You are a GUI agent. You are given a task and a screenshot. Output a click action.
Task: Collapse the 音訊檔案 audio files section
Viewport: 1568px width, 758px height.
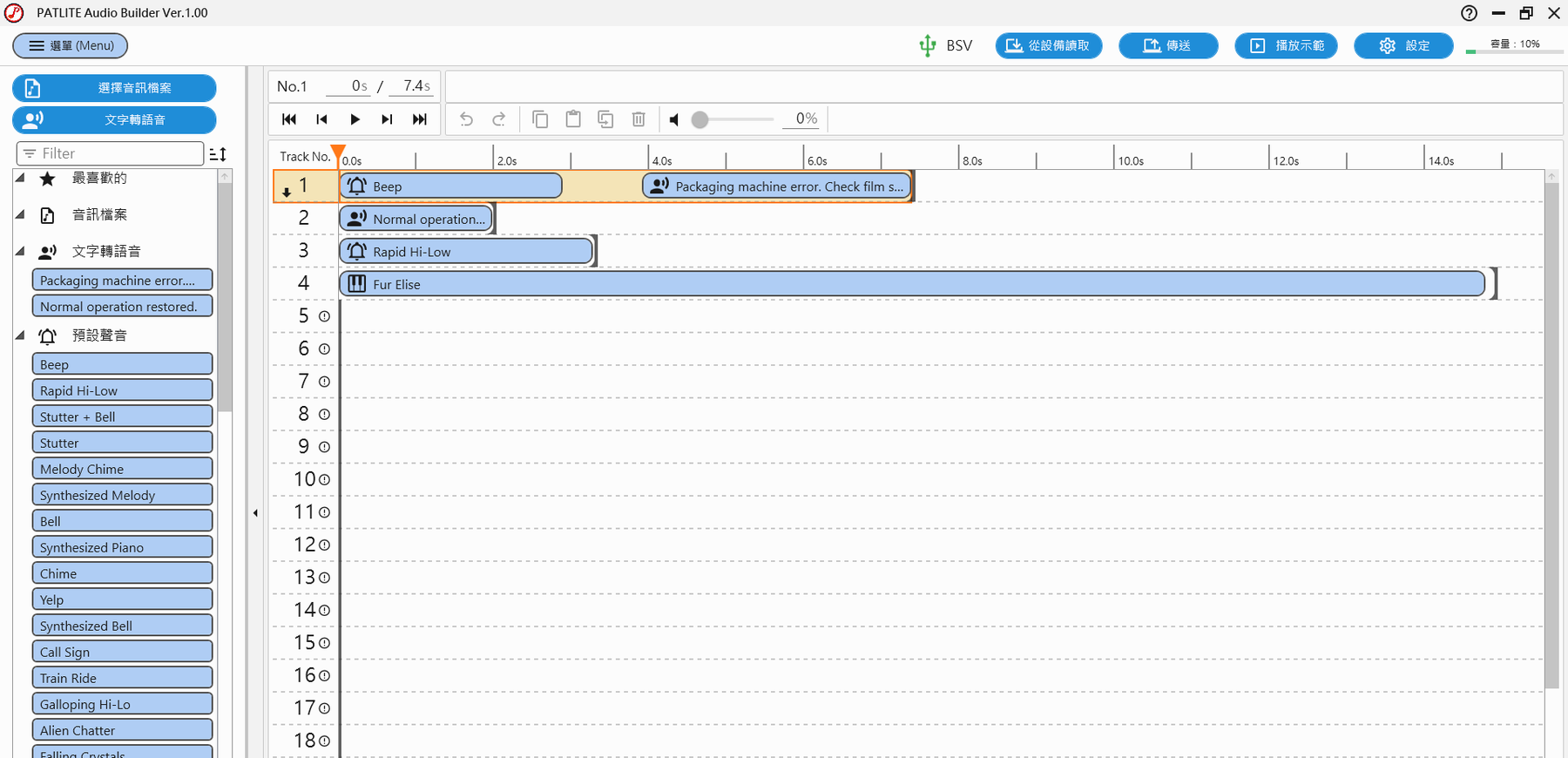coord(20,214)
